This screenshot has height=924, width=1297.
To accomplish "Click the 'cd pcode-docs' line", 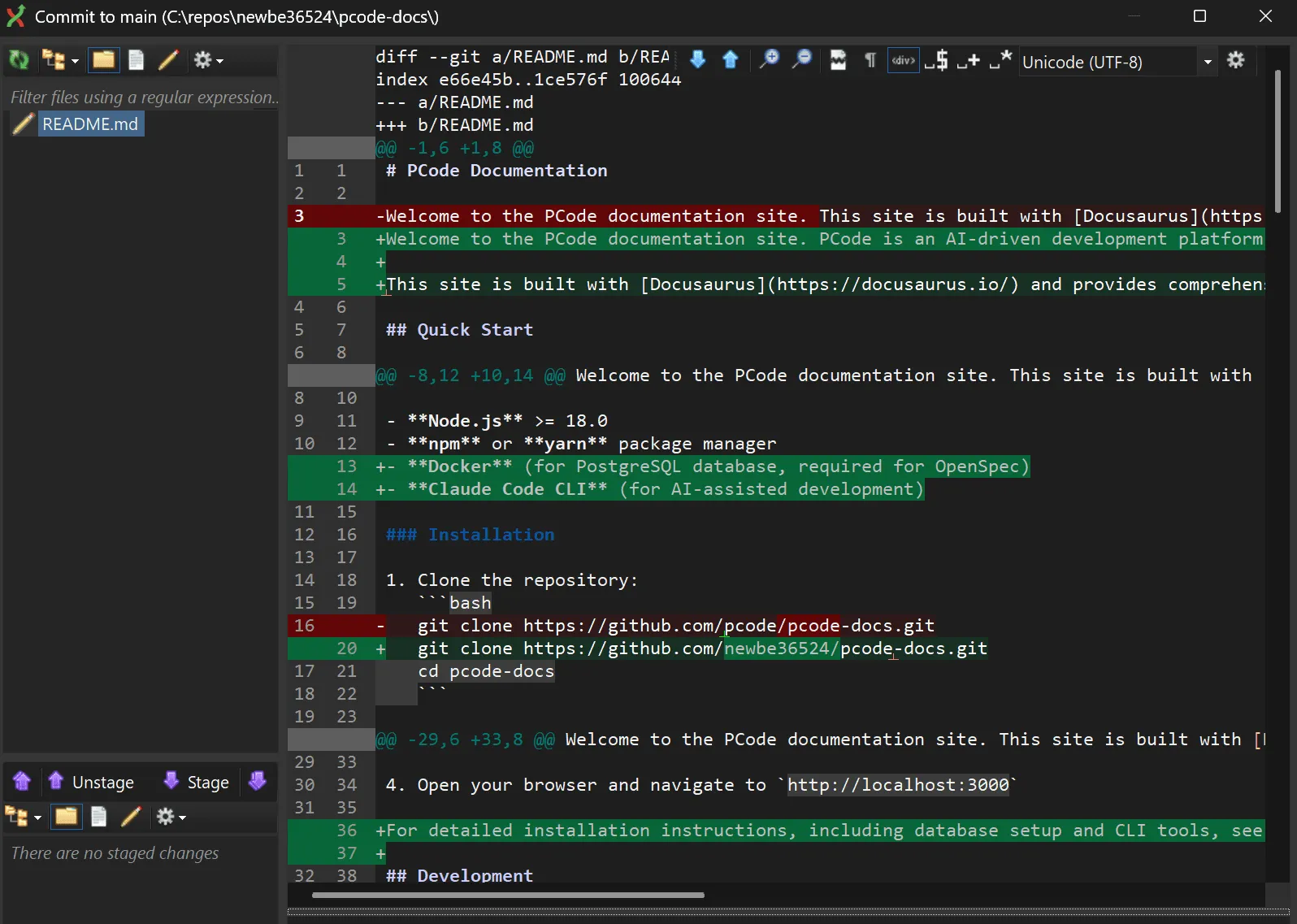I will coord(485,671).
